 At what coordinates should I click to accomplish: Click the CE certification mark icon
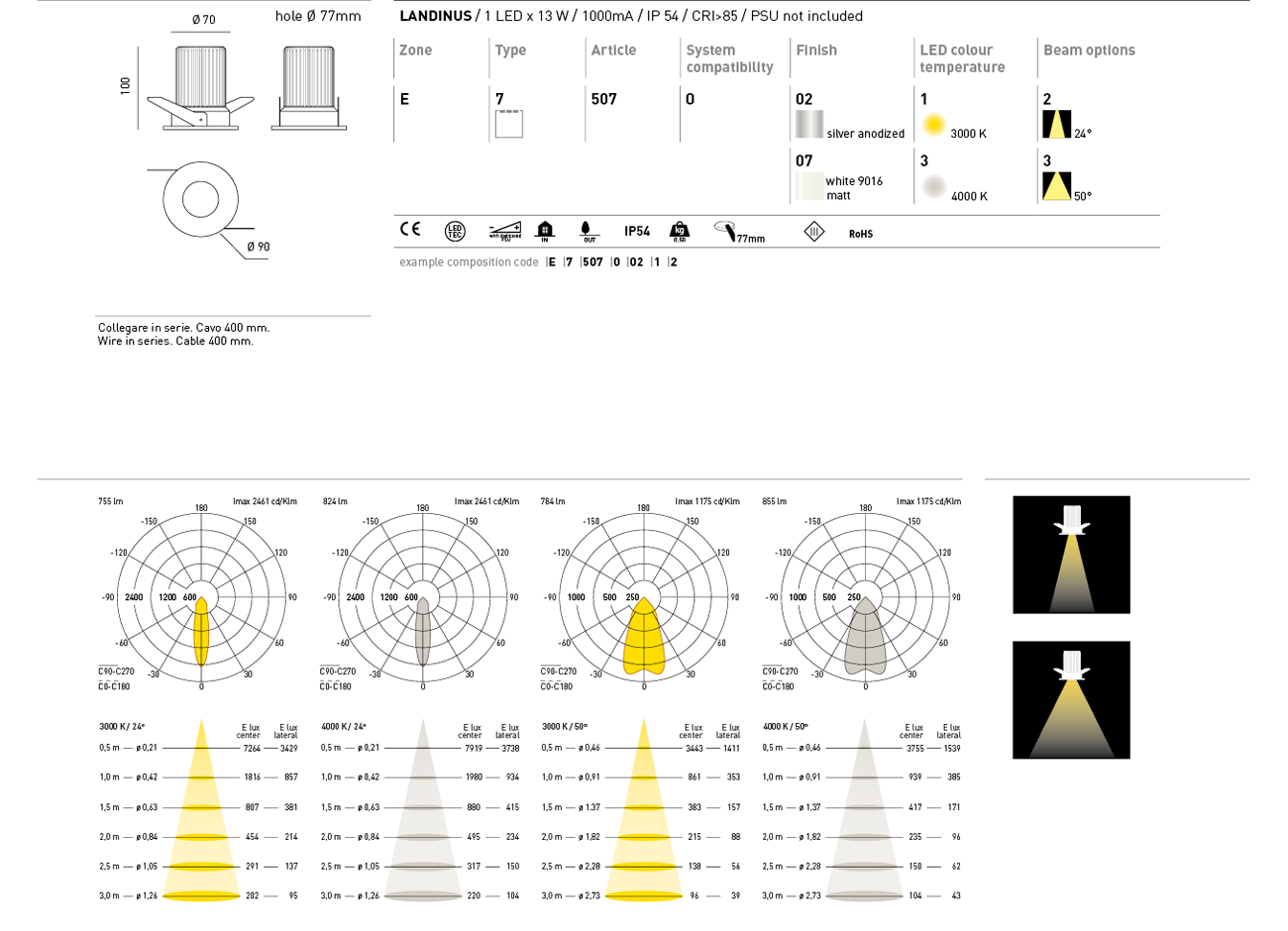(410, 229)
